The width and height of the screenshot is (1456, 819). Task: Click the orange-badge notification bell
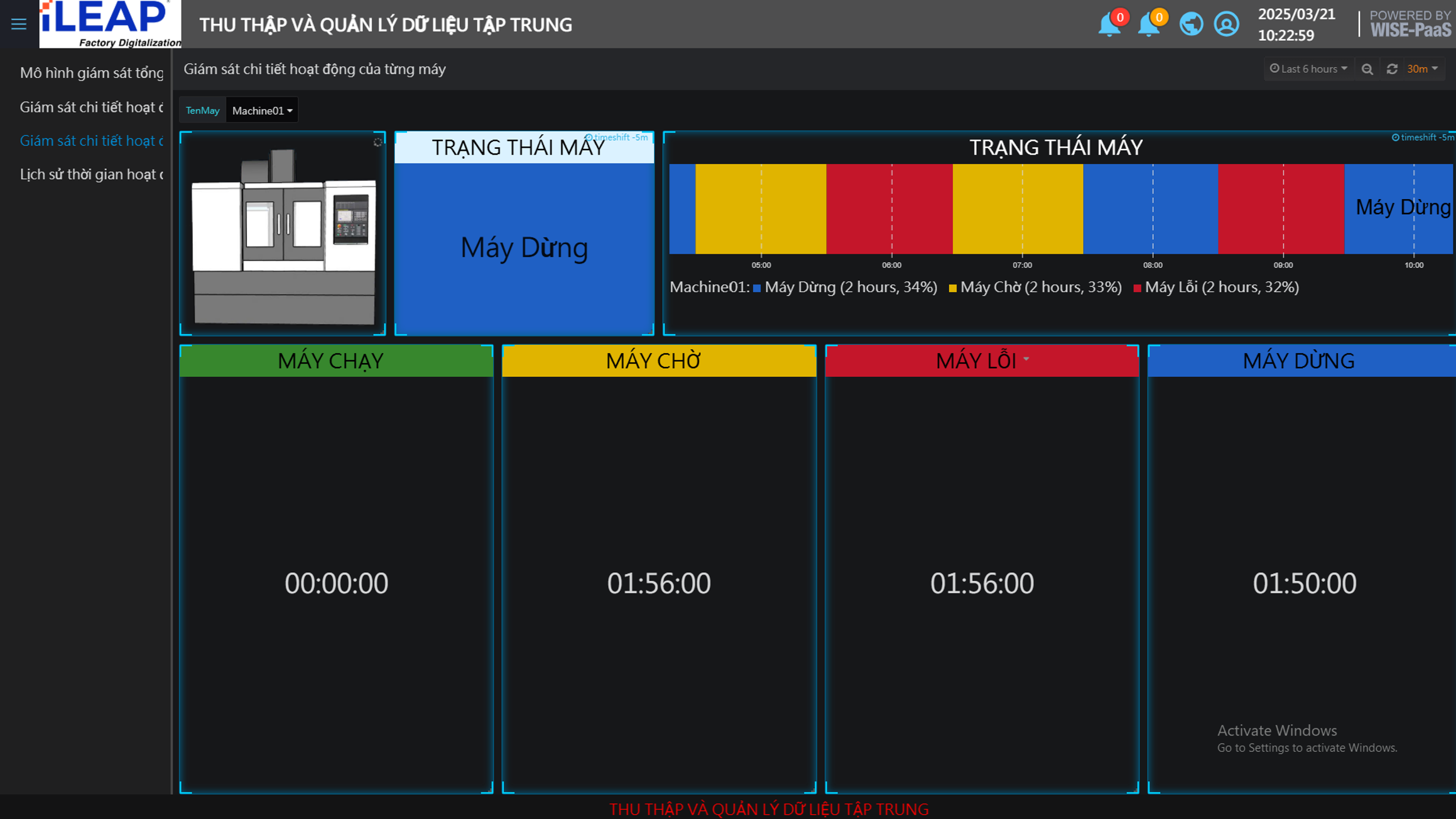pyautogui.click(x=1149, y=25)
